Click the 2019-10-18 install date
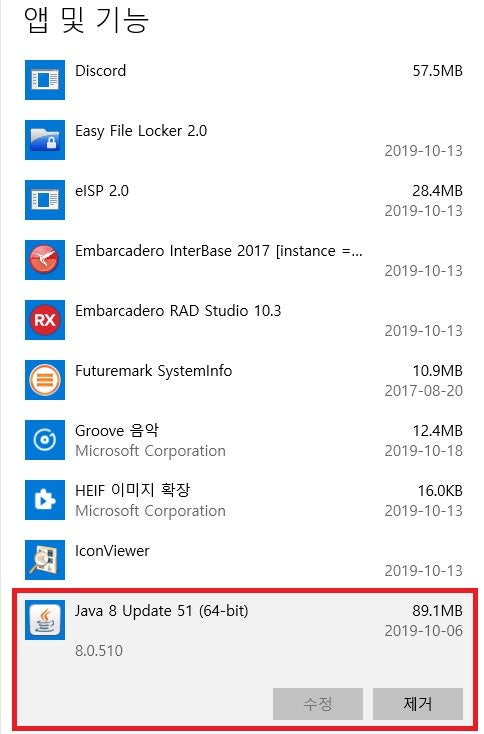Viewport: 484px width, 734px height. coord(424,450)
